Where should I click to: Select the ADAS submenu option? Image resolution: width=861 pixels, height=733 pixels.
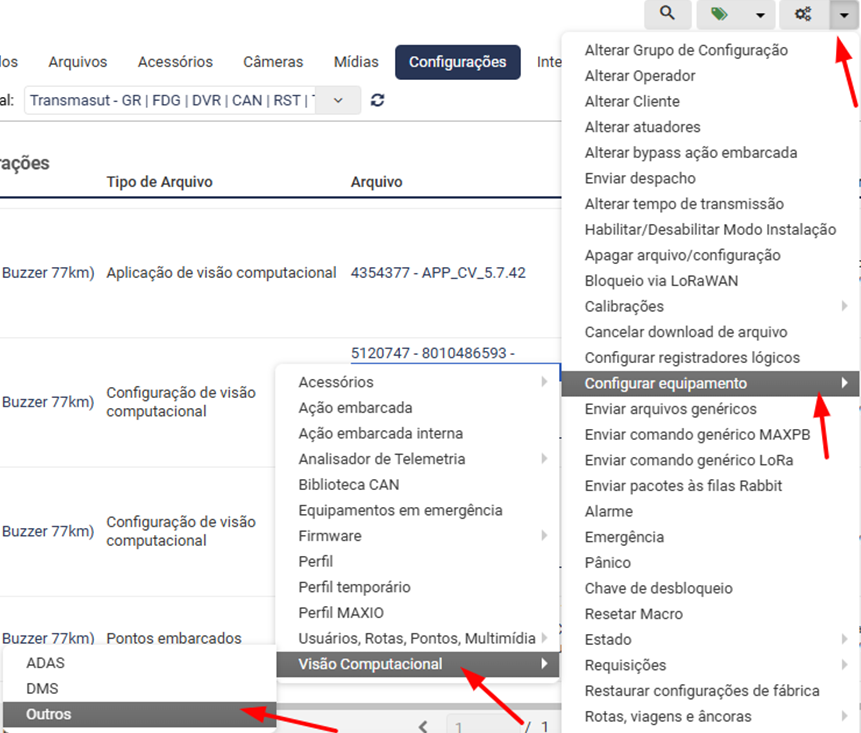pyautogui.click(x=45, y=663)
